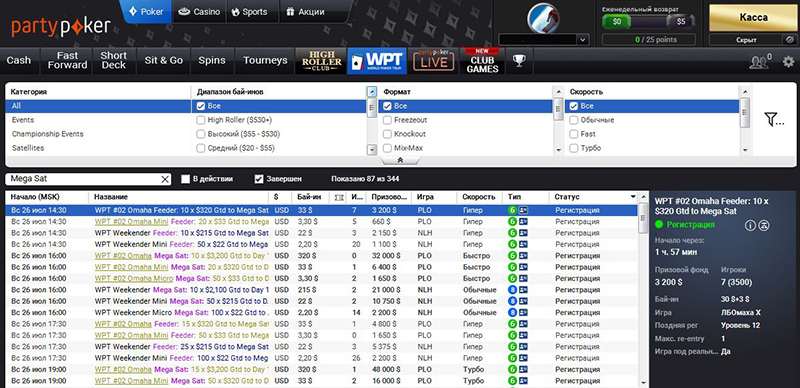The height and width of the screenshot is (388, 800).
Task: Click the $5 cashback gem
Action: point(681,21)
